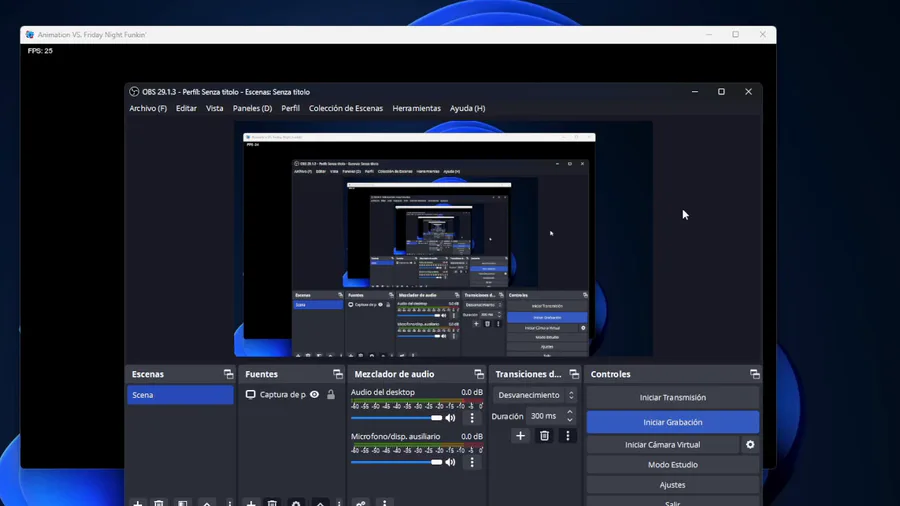Undock the Fuentes panel
900x506 pixels.
(x=338, y=374)
